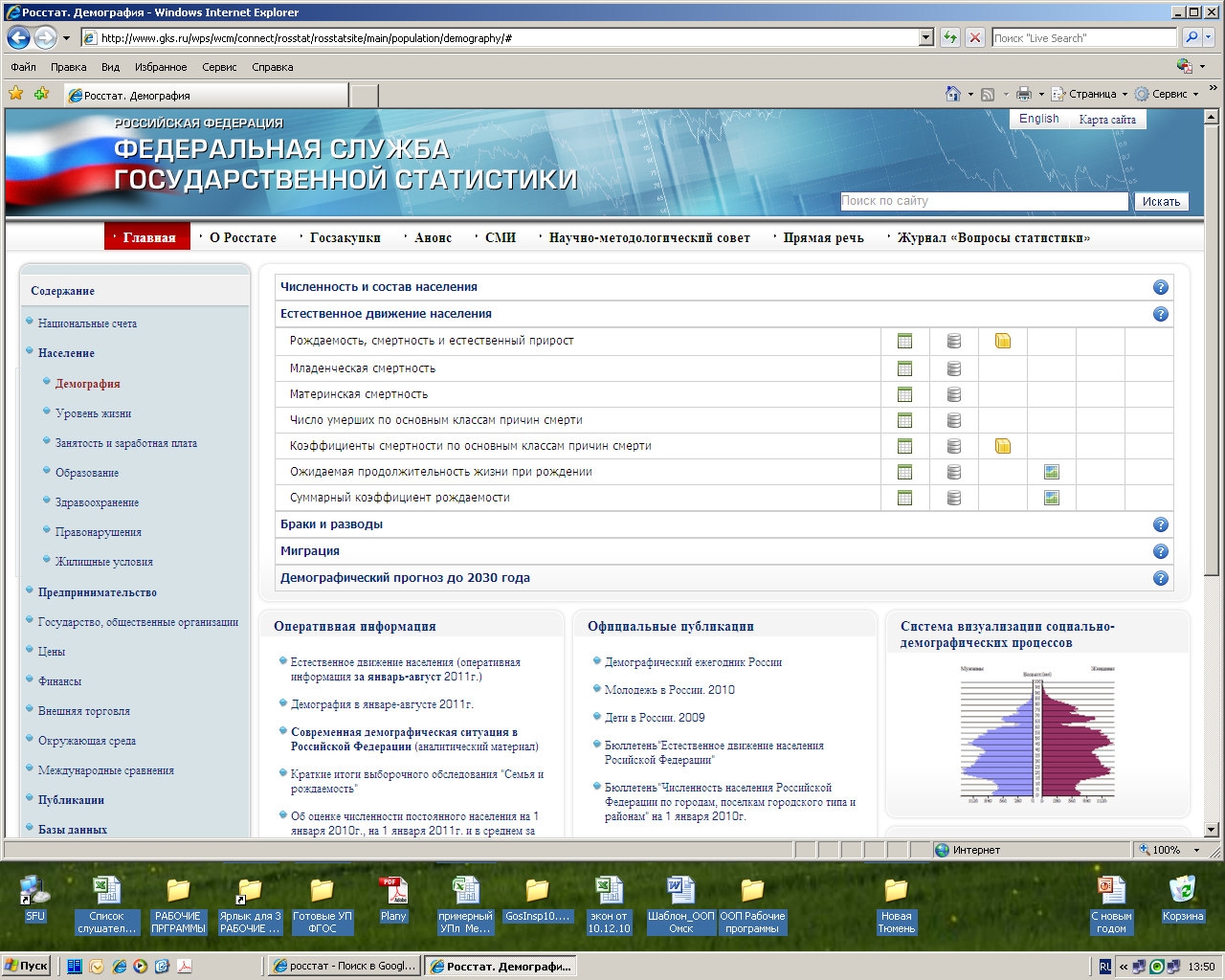Select Предпринимательство in sidebar

pyautogui.click(x=98, y=592)
